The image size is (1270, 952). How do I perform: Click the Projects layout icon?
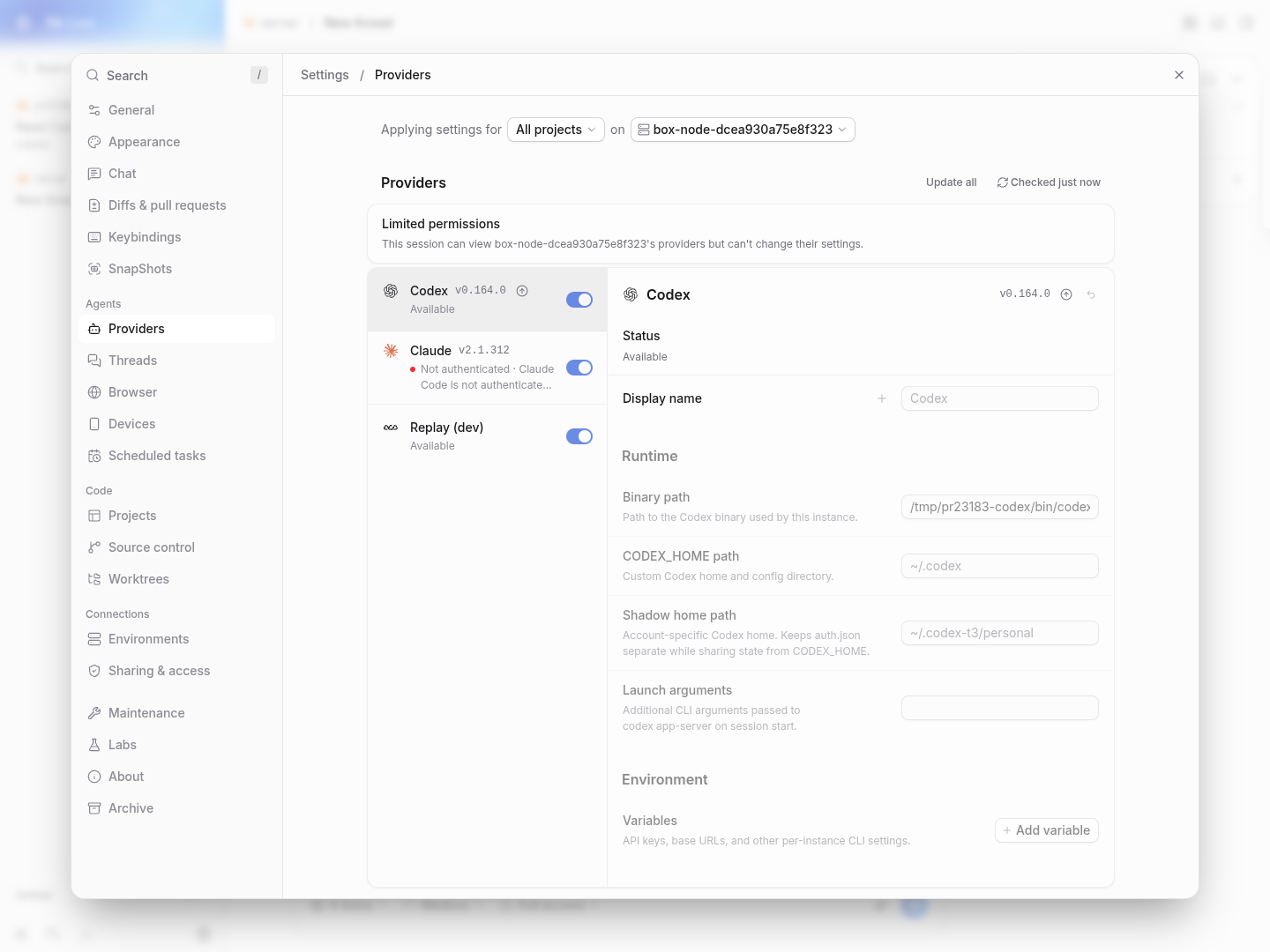94,516
